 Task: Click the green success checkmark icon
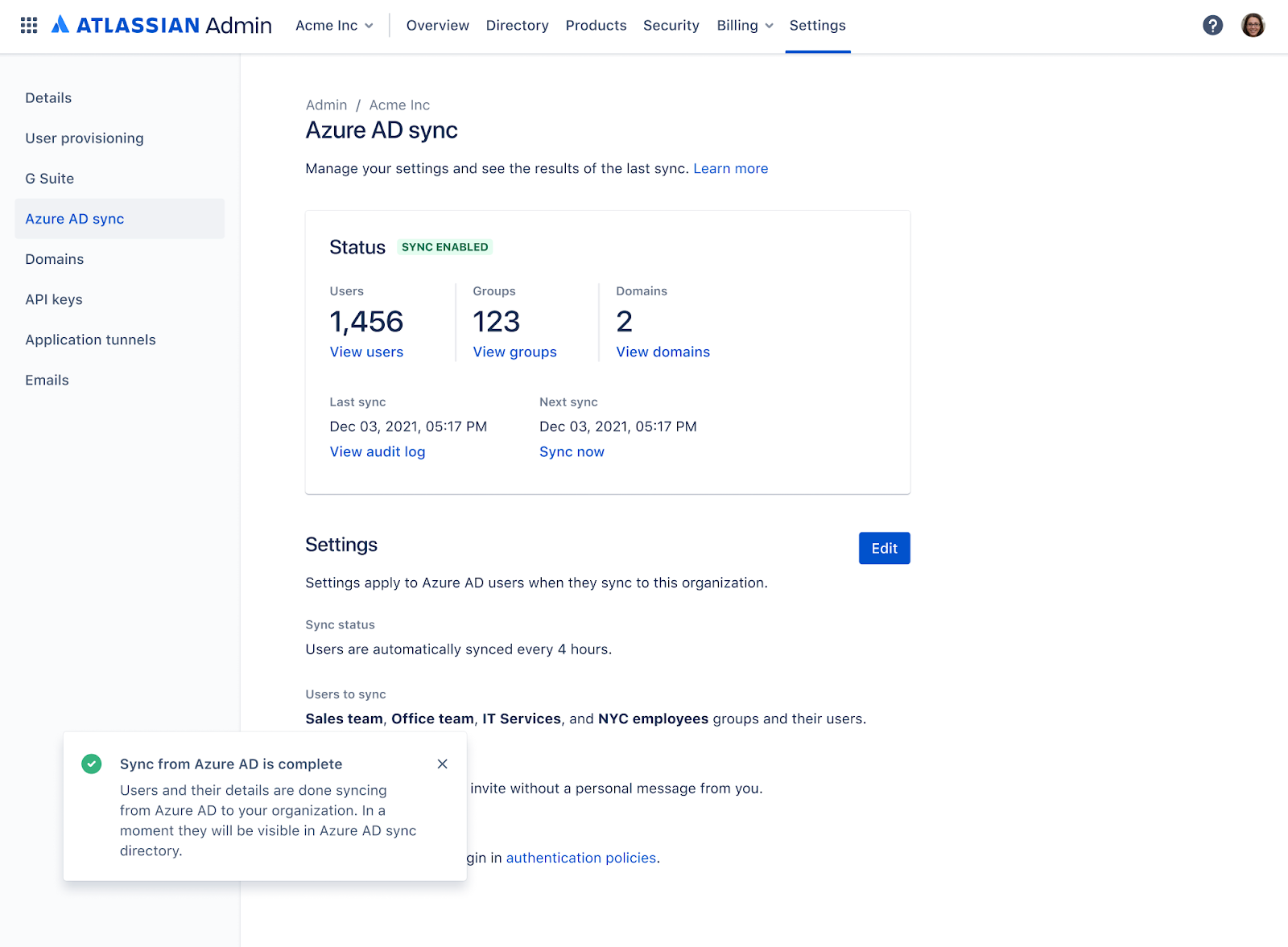[x=92, y=764]
